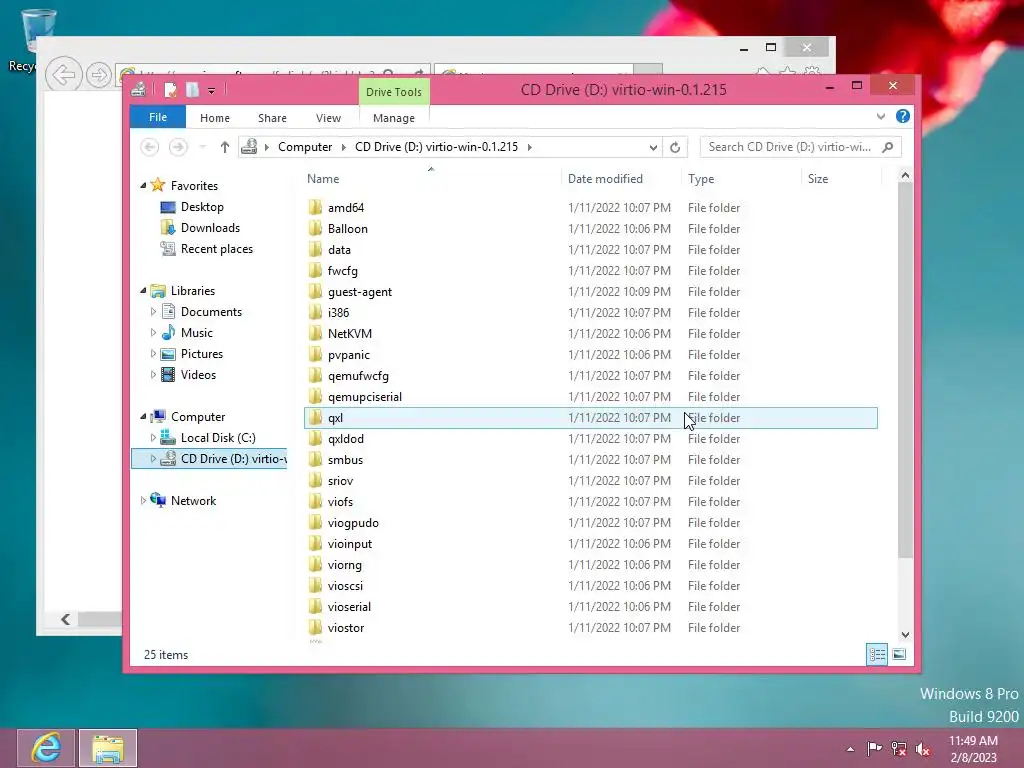The width and height of the screenshot is (1024, 768).
Task: Switch to details view icon in status bar
Action: (877, 654)
